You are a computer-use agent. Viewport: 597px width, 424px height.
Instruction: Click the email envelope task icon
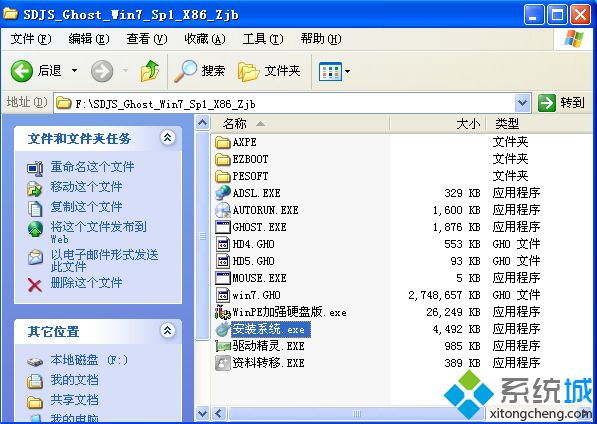coord(35,257)
